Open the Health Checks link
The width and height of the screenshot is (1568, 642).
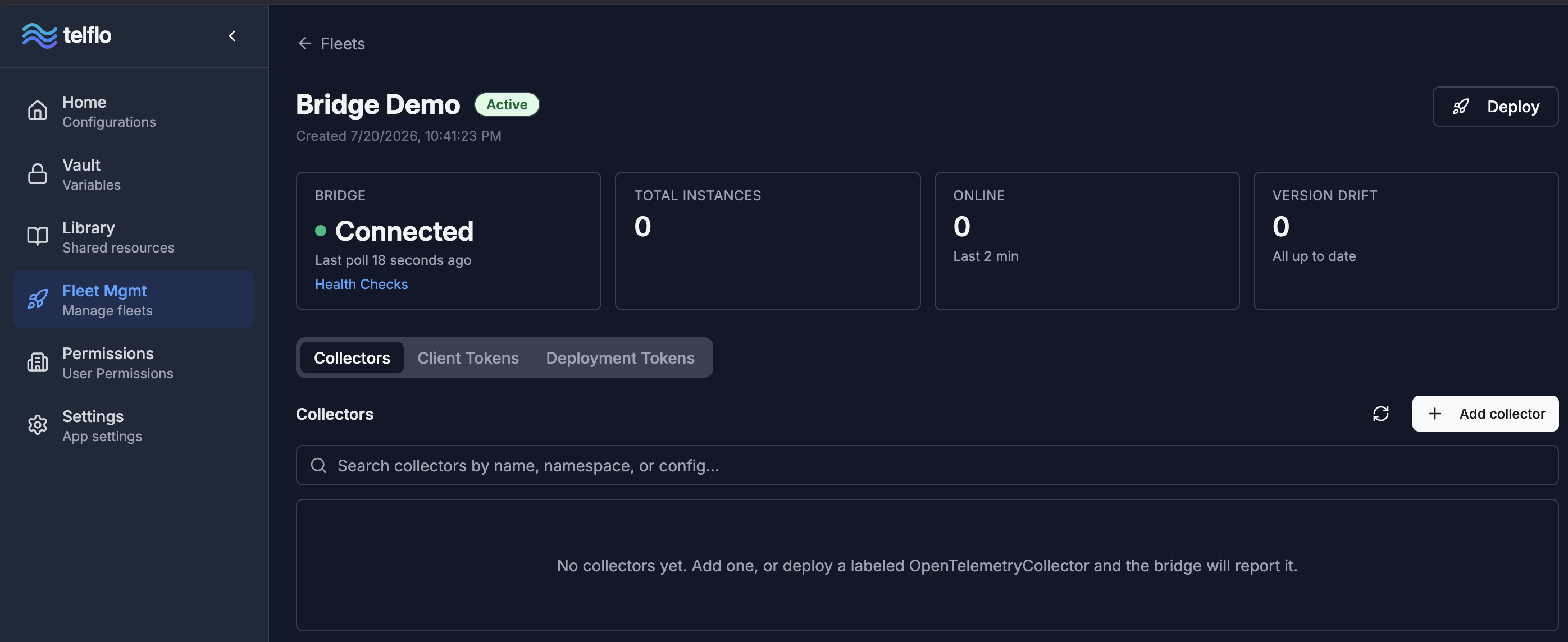coord(361,284)
